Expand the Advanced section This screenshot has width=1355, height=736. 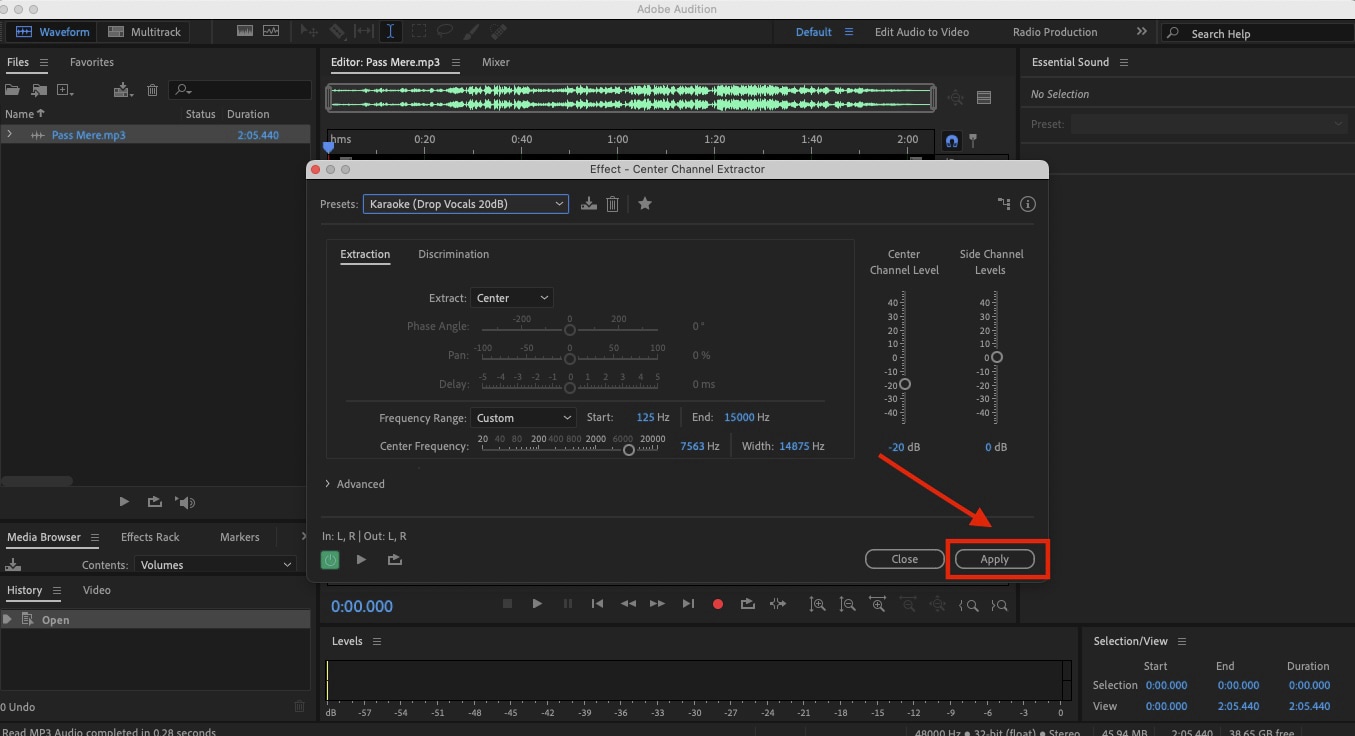(355, 484)
